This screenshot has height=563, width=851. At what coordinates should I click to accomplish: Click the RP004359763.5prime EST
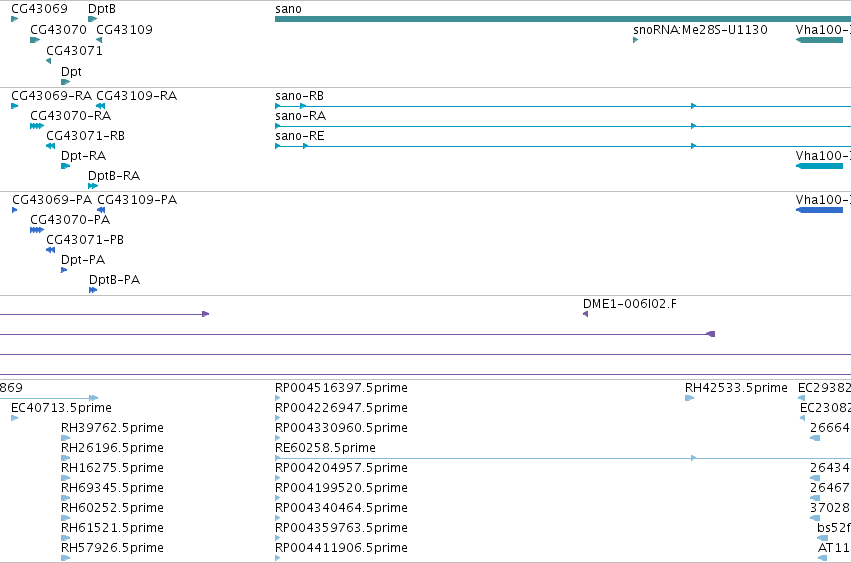278,538
